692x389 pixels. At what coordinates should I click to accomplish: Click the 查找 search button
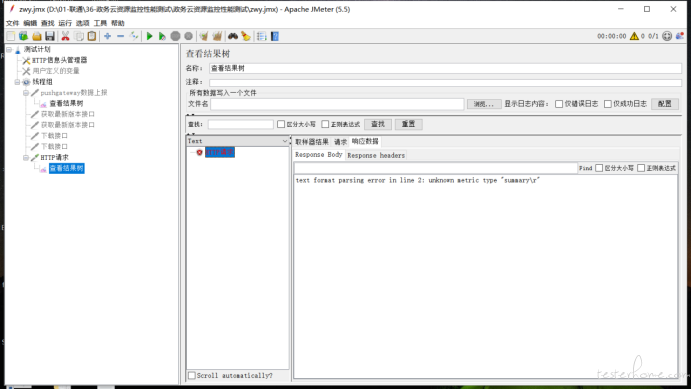tap(378, 124)
